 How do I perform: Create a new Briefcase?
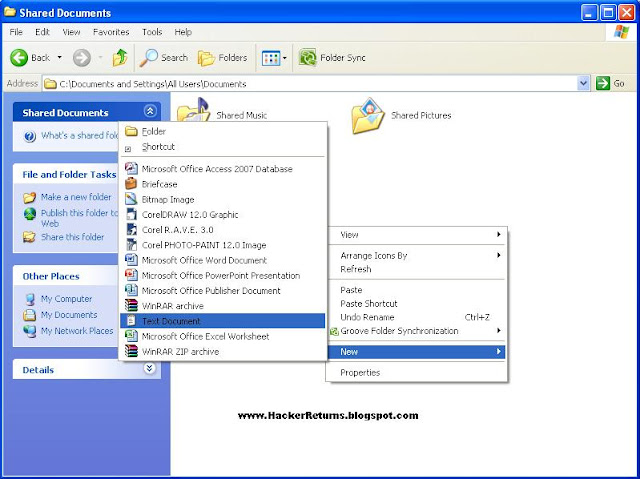pos(223,184)
